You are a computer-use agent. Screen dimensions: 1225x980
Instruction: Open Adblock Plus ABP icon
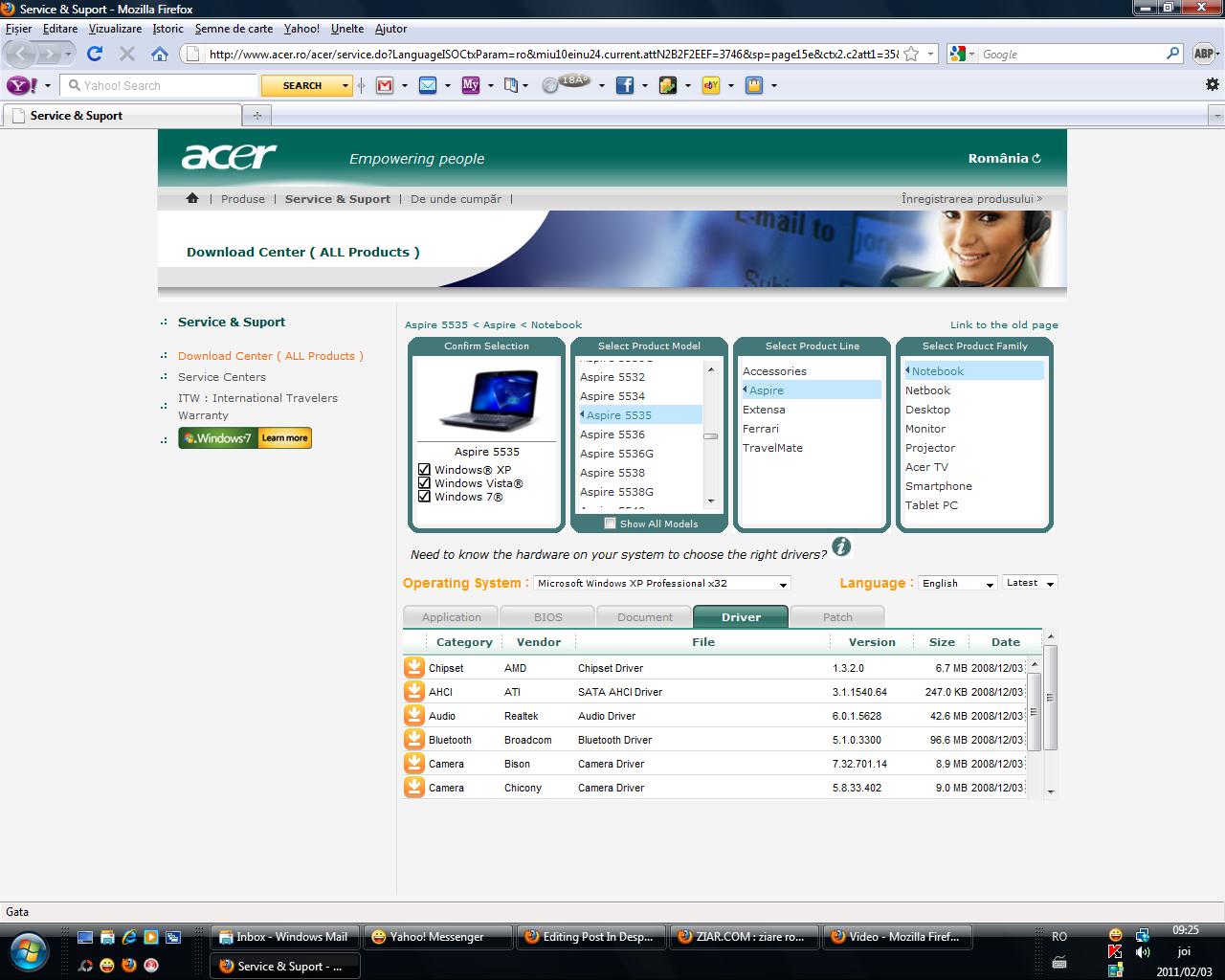tap(1204, 55)
